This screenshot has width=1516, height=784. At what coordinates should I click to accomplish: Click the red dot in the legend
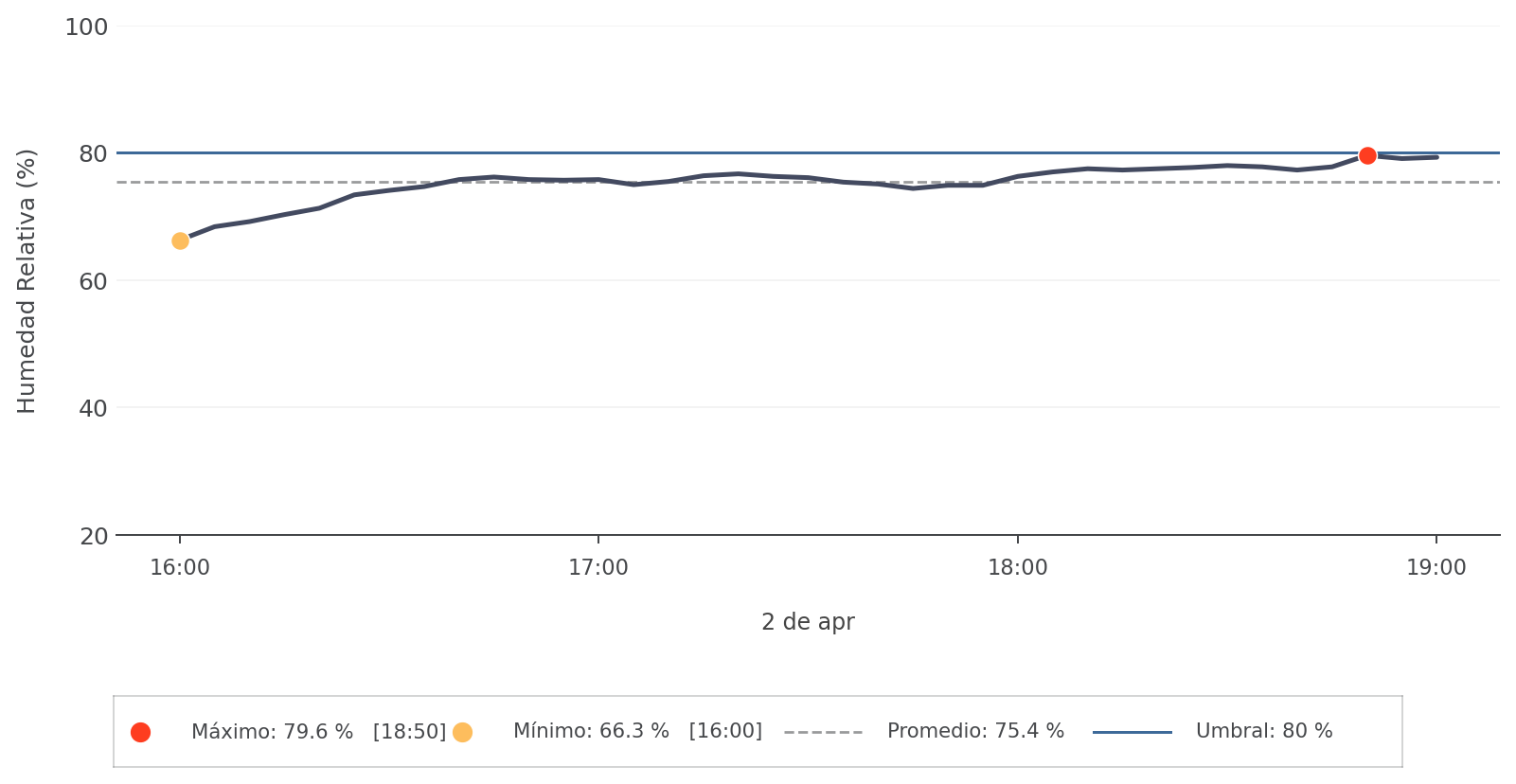pyautogui.click(x=140, y=732)
